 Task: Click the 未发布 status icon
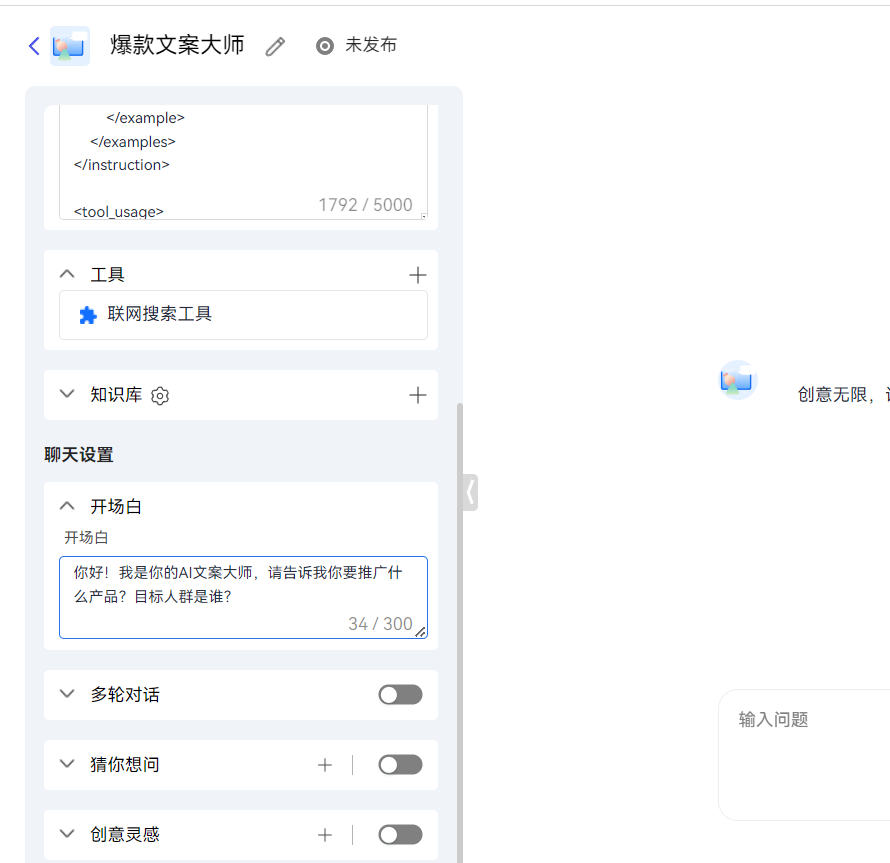pyautogui.click(x=324, y=45)
